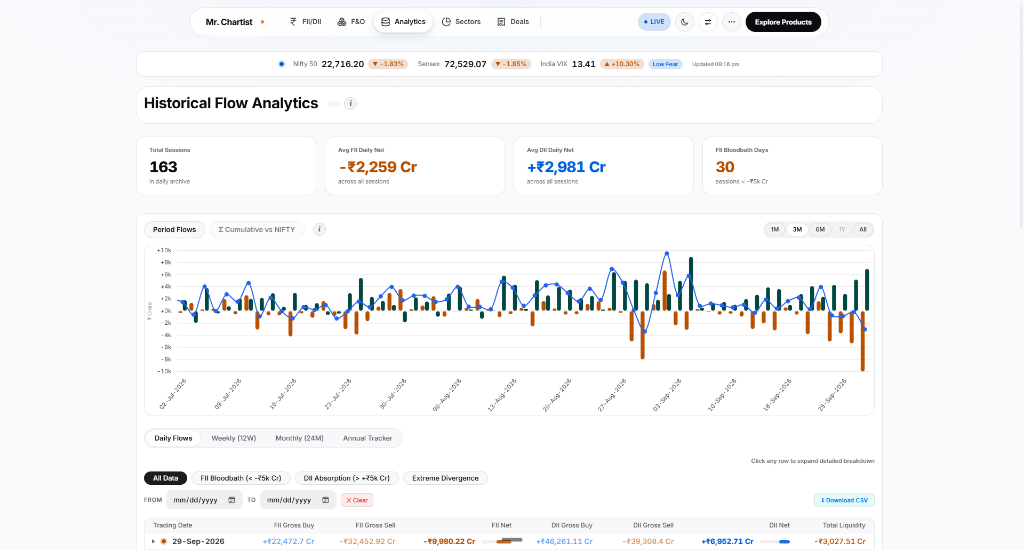The width and height of the screenshot is (1024, 550).
Task: Switch to Monthly (24M) tab
Action: 299,438
